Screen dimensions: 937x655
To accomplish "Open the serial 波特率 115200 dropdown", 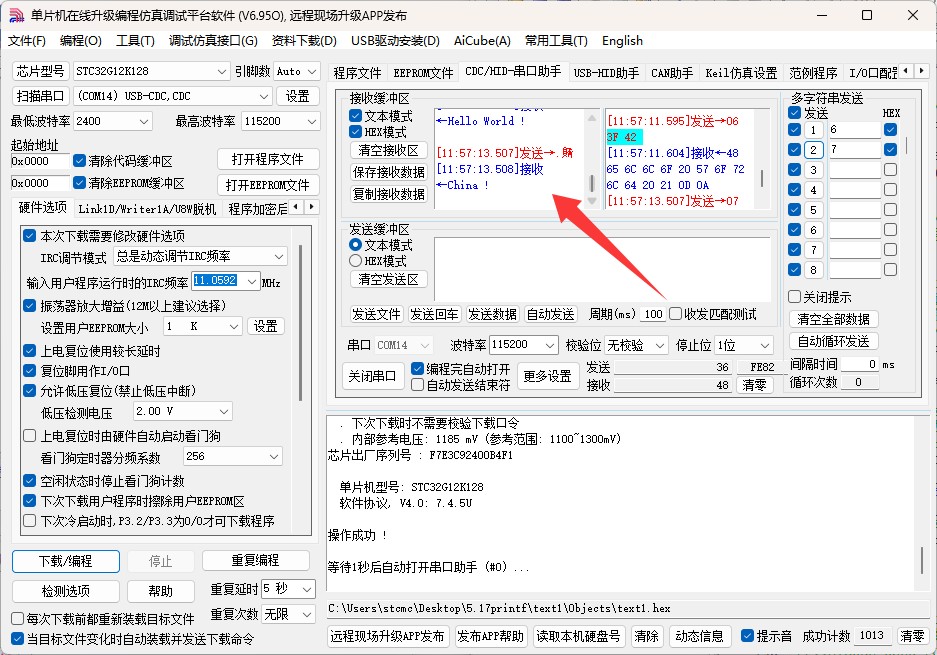I will (550, 345).
